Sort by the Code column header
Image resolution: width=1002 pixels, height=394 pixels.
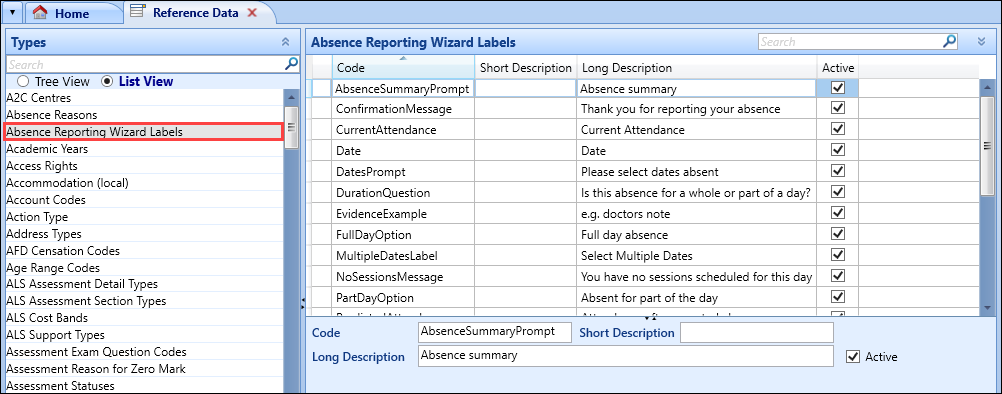click(403, 67)
